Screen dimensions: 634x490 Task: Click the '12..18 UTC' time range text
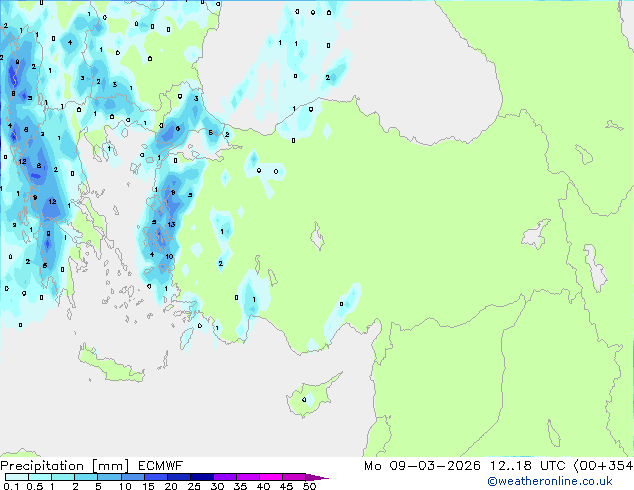point(527,466)
